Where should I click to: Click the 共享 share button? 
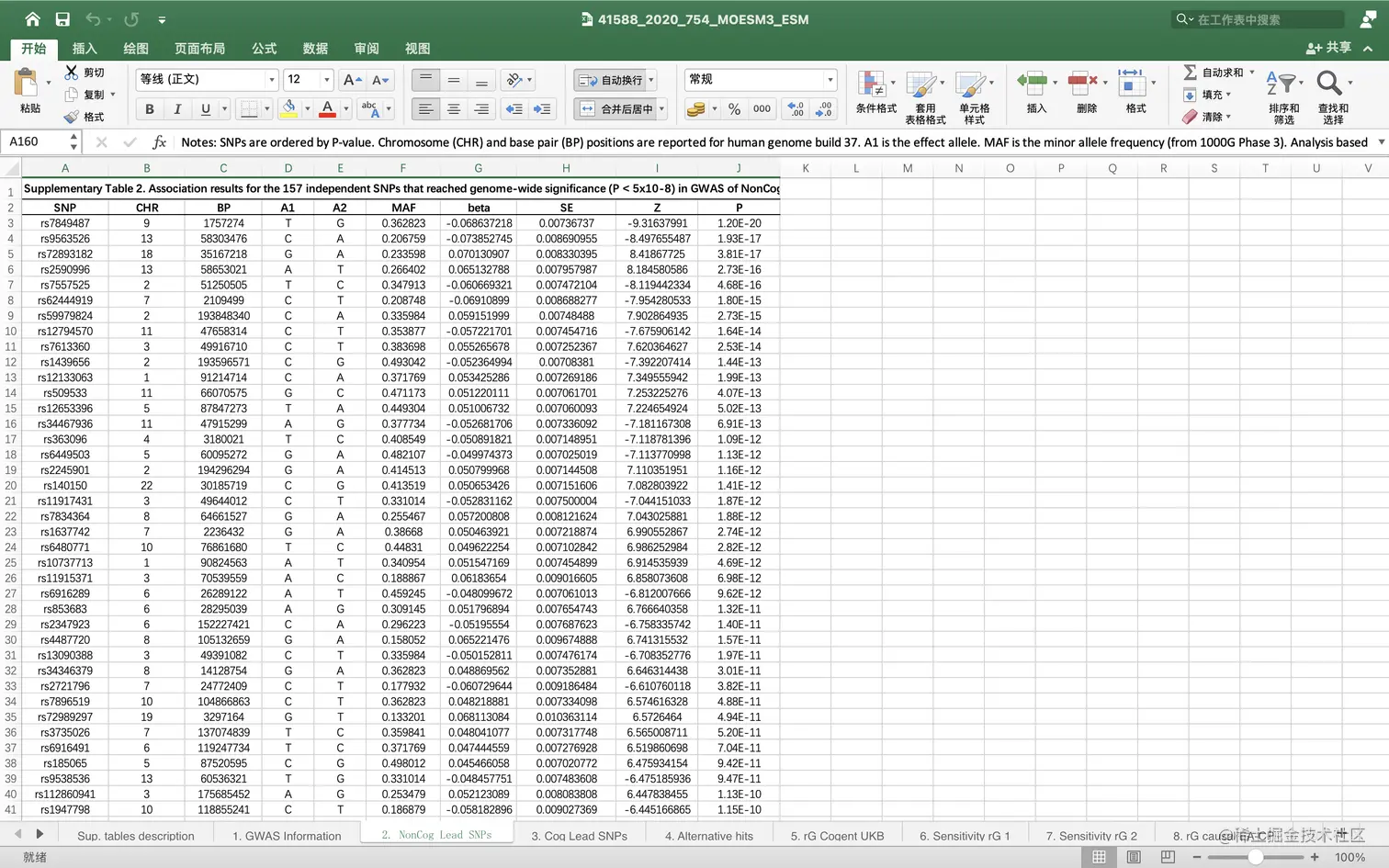point(1328,48)
